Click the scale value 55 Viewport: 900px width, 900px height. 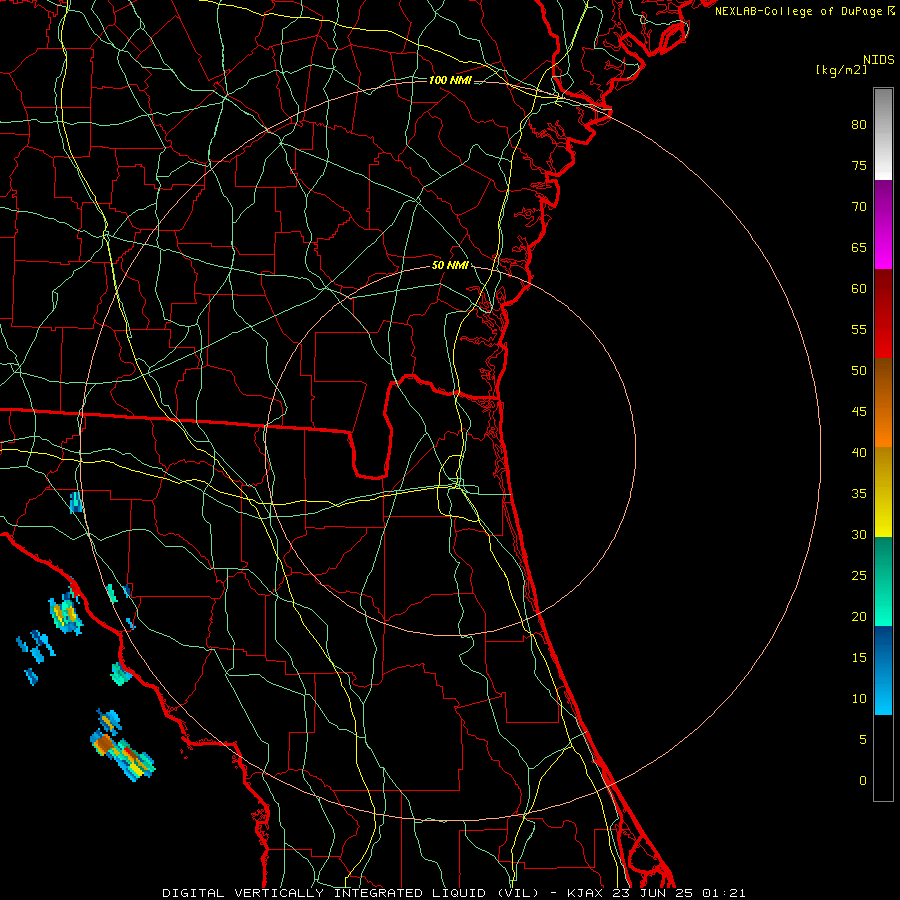click(x=859, y=330)
